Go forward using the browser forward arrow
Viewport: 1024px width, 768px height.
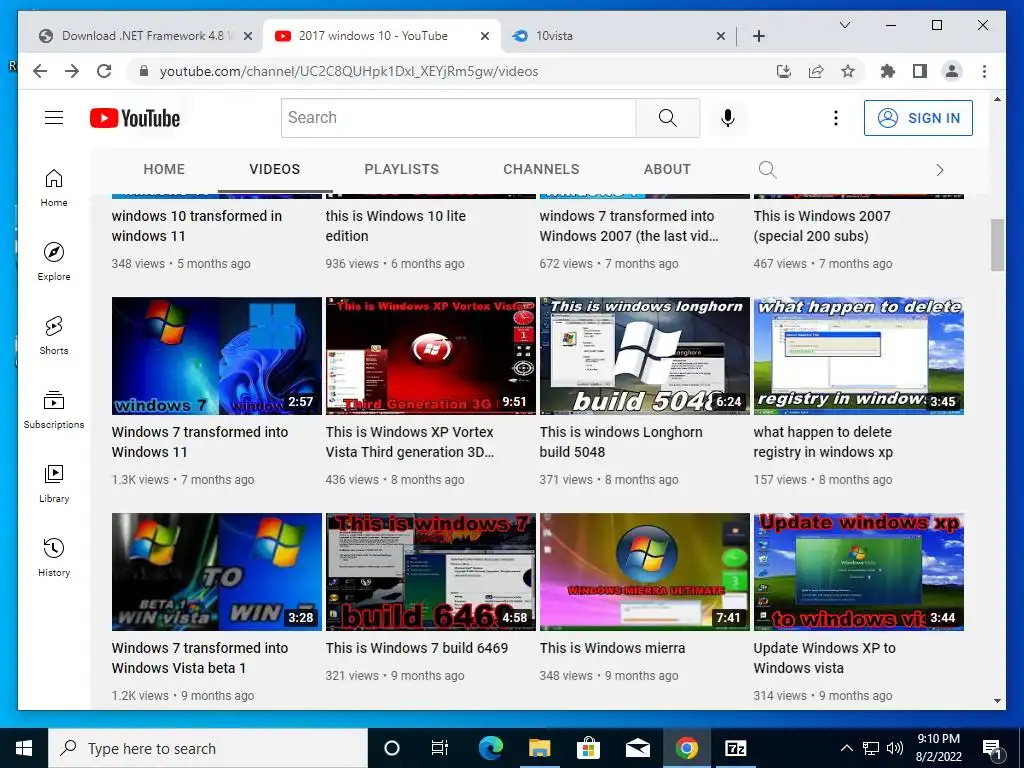tap(72, 71)
